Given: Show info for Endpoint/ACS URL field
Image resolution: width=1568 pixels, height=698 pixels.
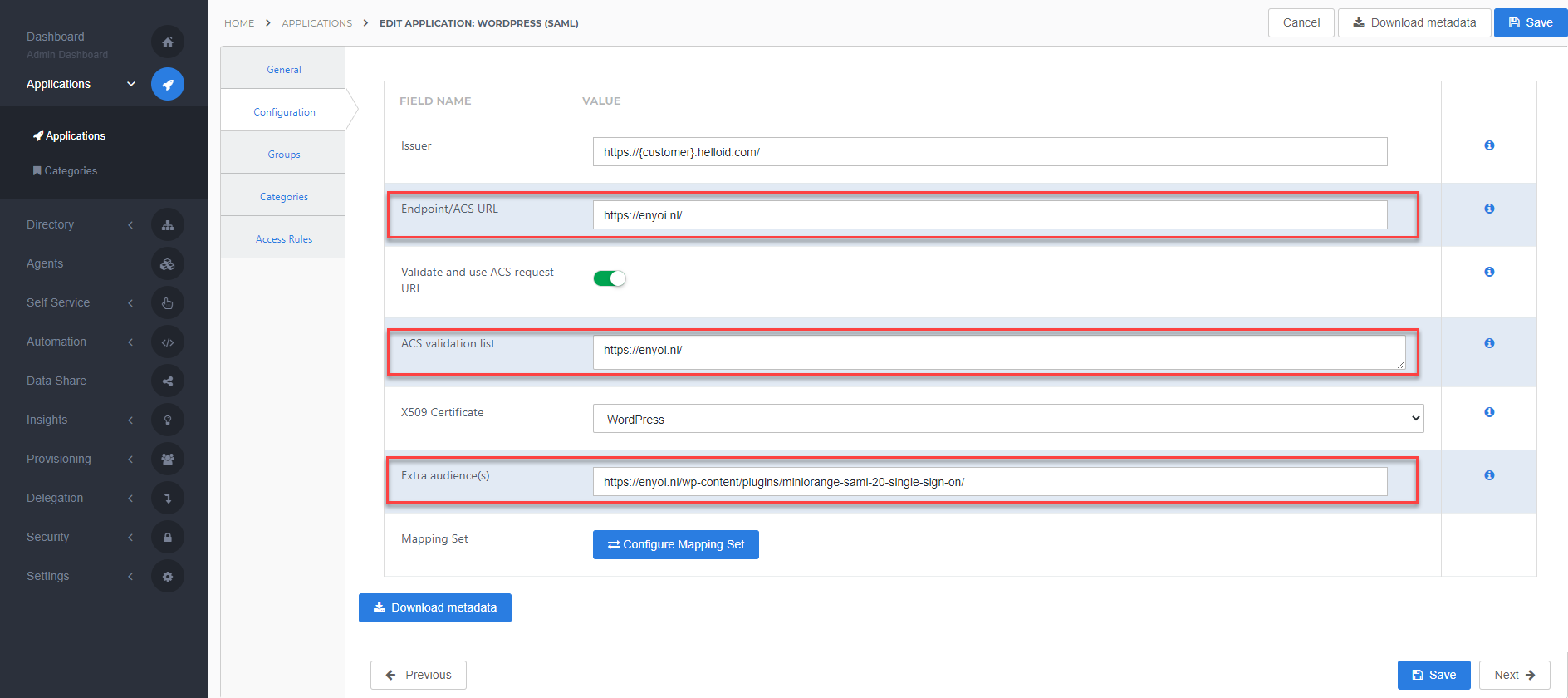Looking at the screenshot, I should pos(1489,209).
